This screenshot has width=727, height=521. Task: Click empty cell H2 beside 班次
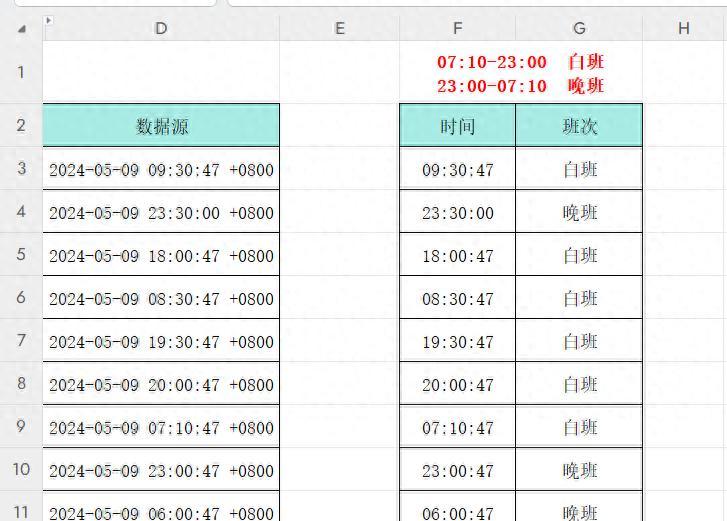[x=684, y=125]
